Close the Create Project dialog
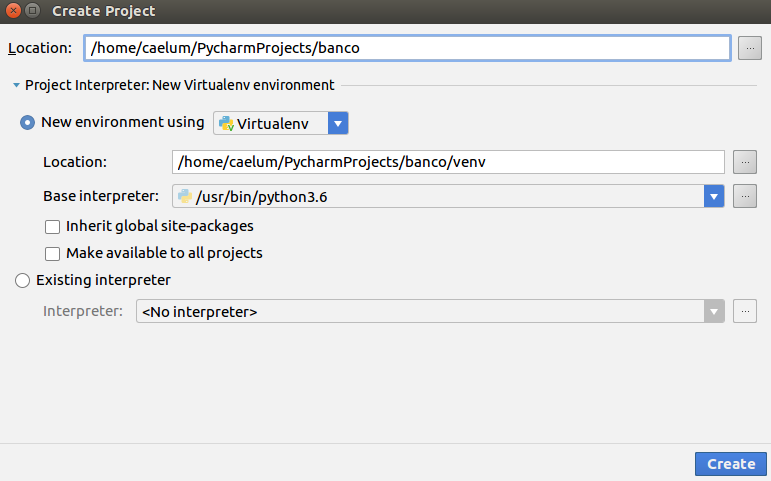 point(13,10)
